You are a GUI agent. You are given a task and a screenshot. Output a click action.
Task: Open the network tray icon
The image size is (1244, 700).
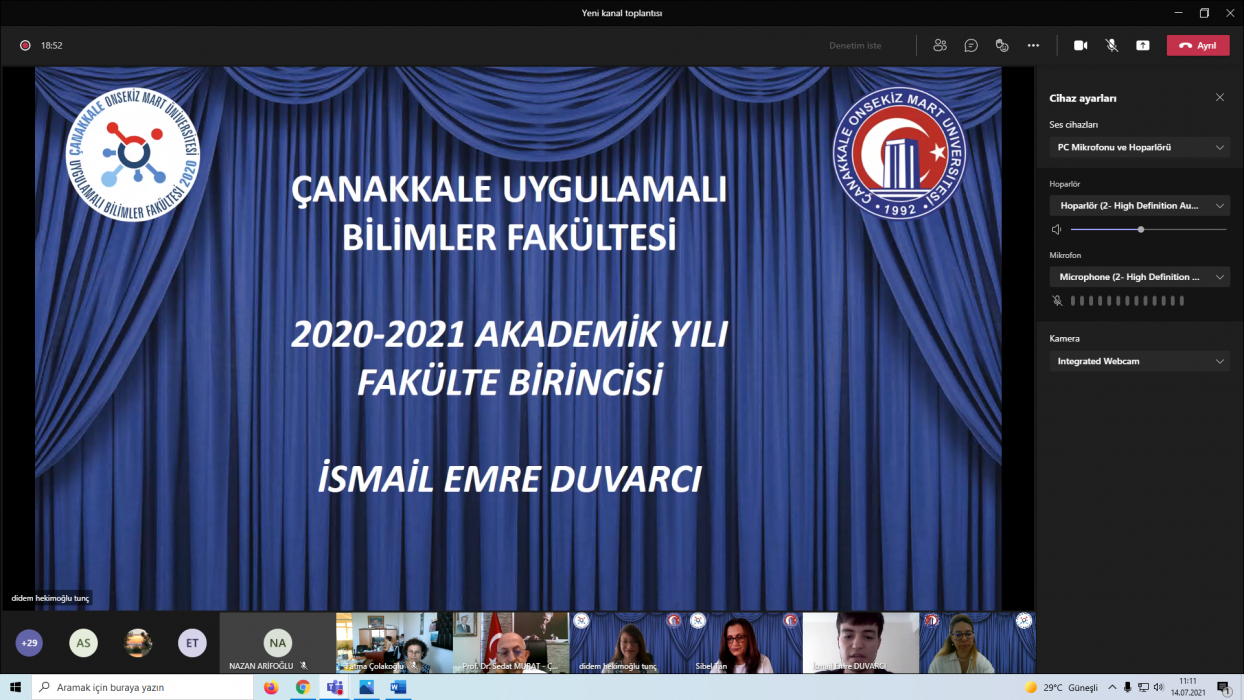[1143, 687]
